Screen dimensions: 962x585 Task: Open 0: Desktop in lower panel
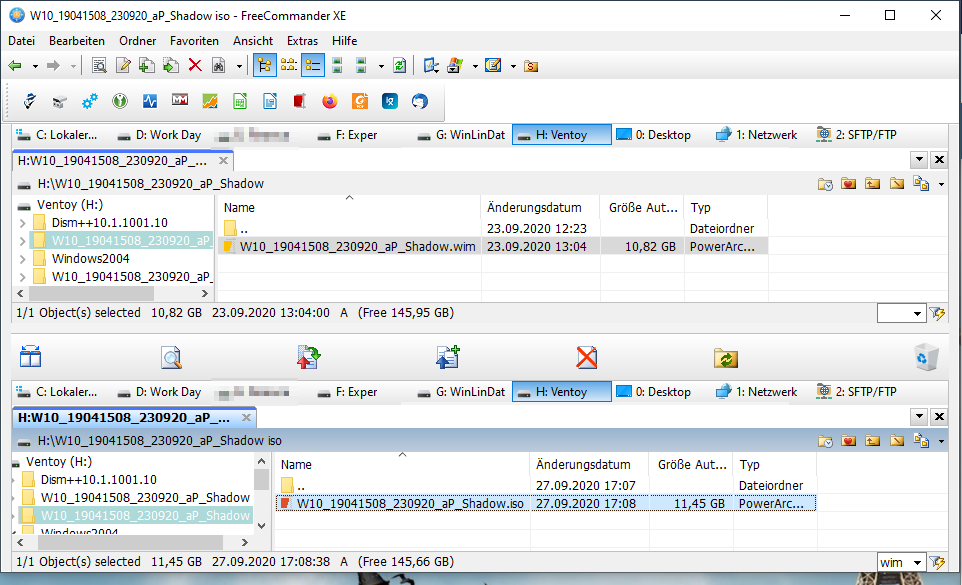pos(654,392)
